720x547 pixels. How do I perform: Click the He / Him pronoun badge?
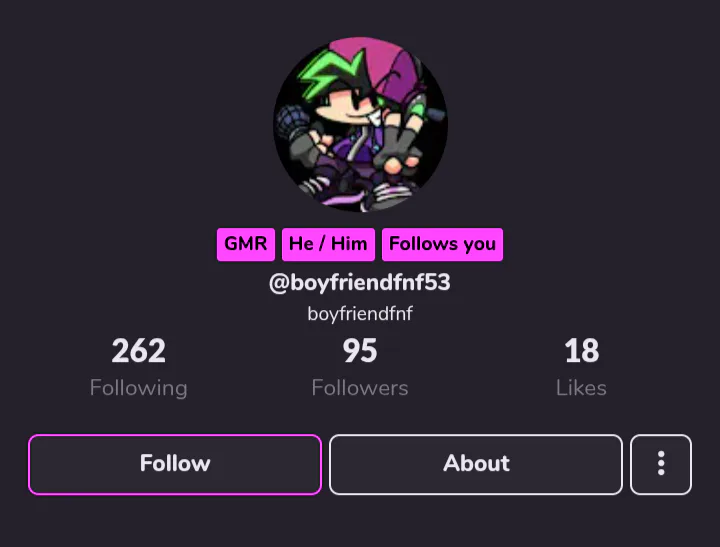[x=328, y=244]
